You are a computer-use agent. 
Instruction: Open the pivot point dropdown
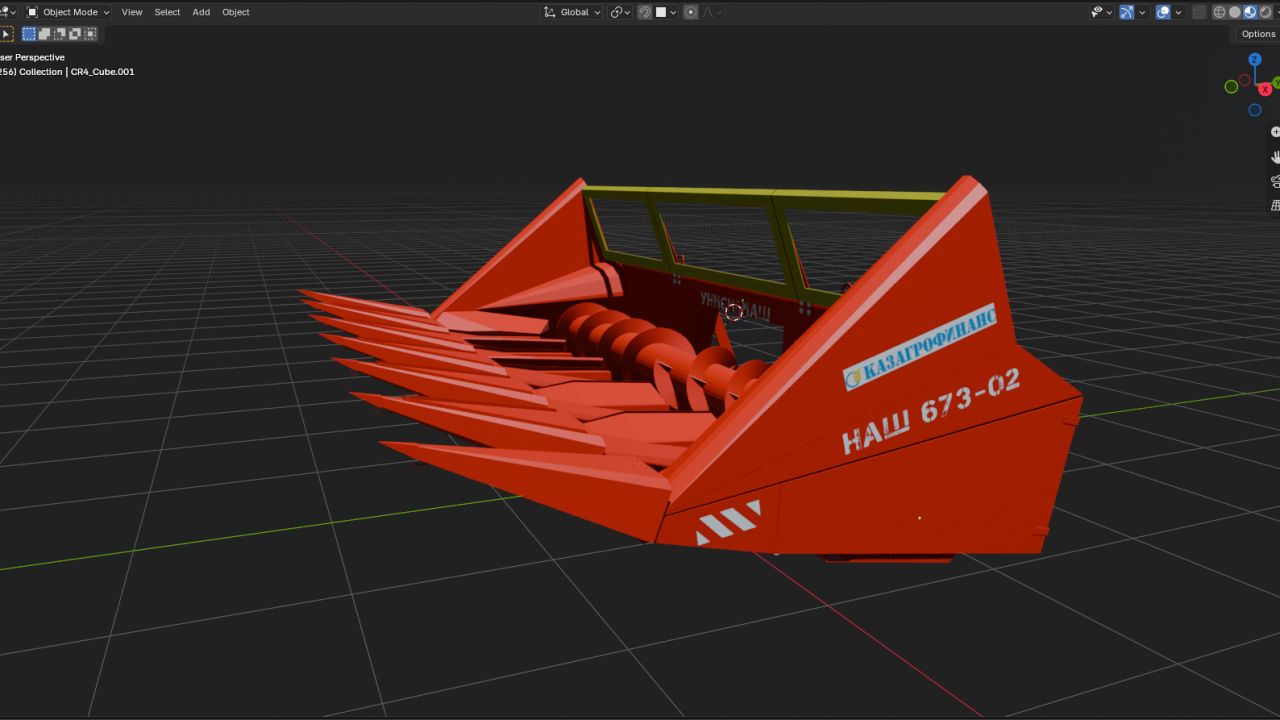(x=621, y=12)
